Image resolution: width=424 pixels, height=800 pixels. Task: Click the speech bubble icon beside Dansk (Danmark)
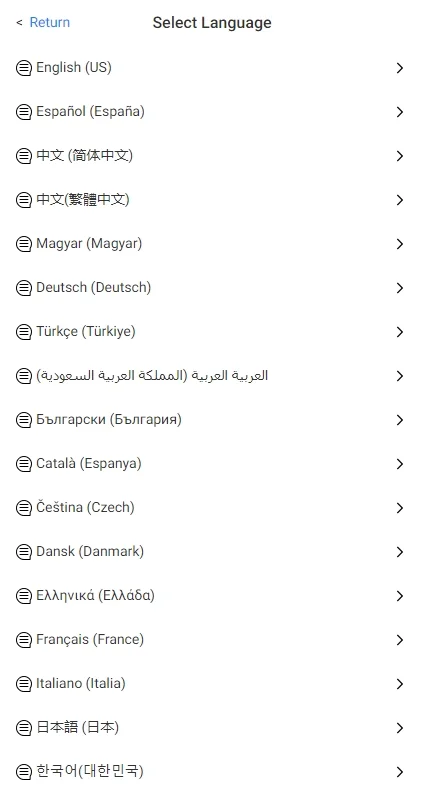tap(23, 552)
